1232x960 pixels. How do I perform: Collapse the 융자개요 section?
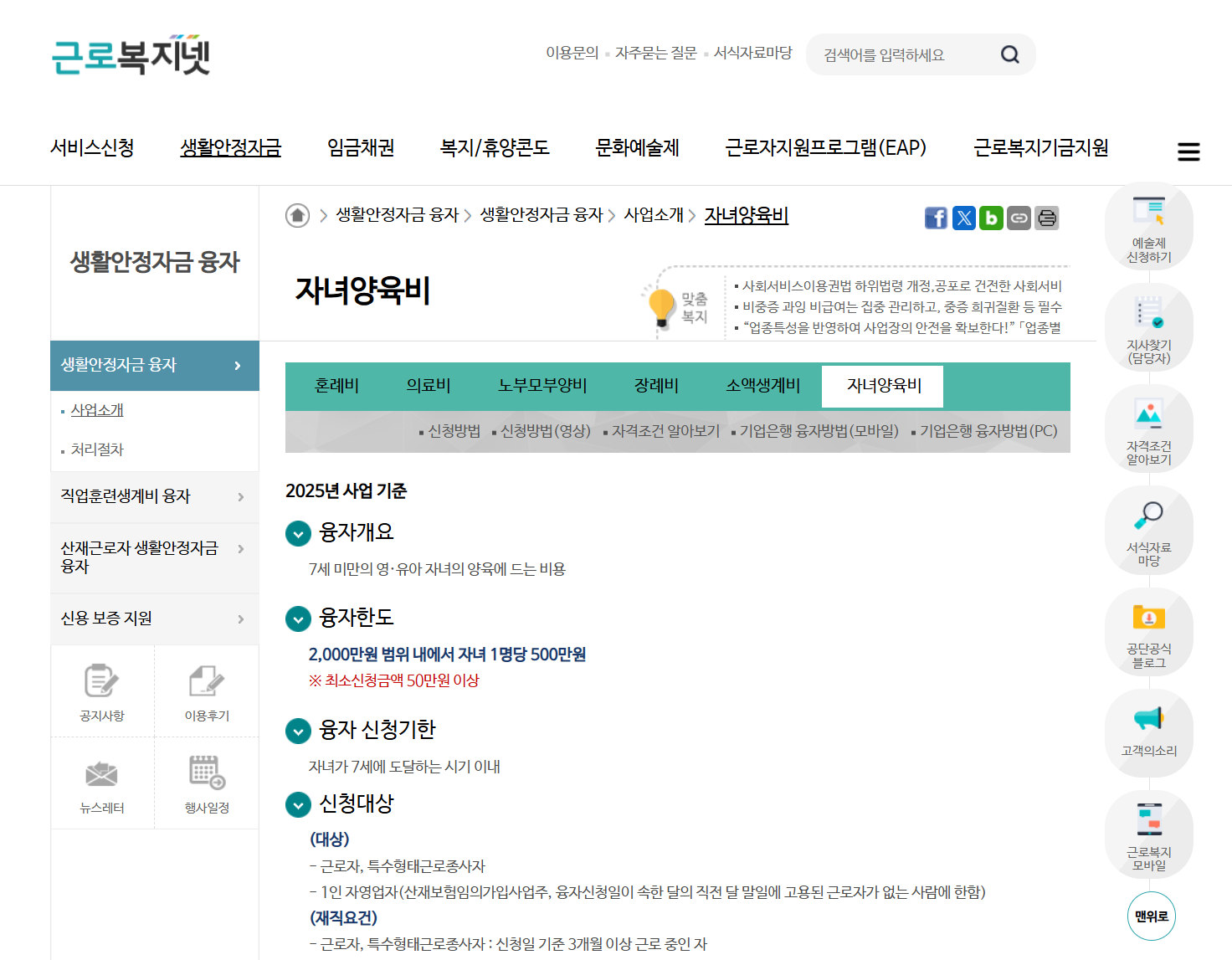(298, 533)
